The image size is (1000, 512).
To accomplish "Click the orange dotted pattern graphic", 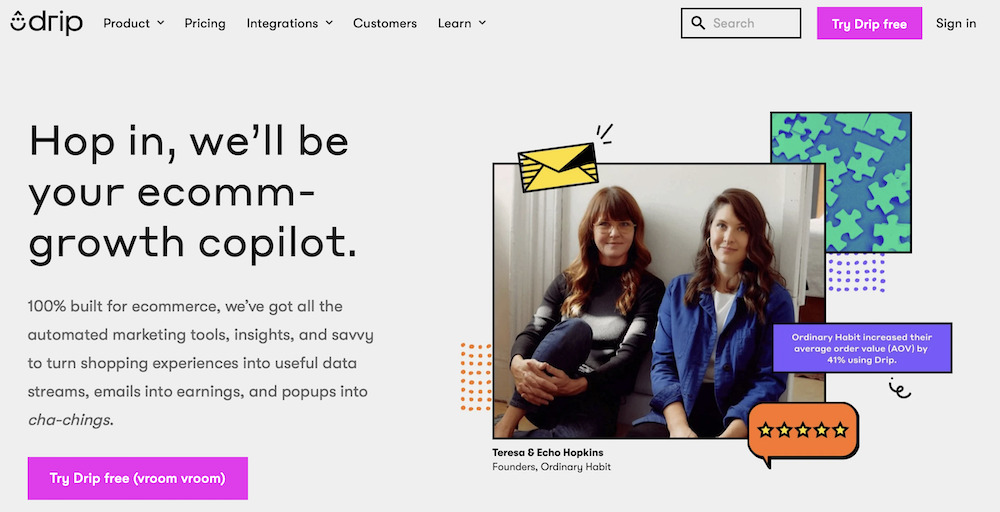I will [x=476, y=376].
